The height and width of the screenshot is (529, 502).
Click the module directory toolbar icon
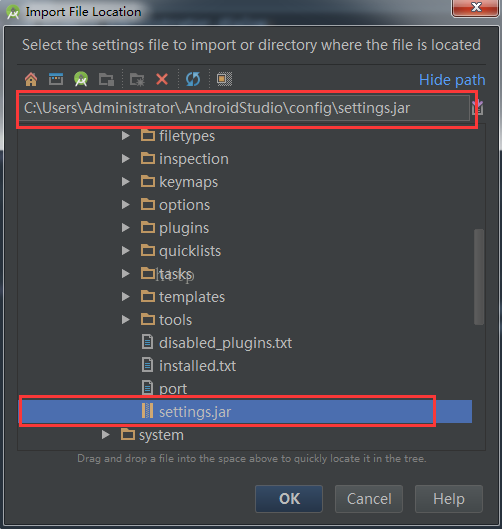[x=106, y=80]
